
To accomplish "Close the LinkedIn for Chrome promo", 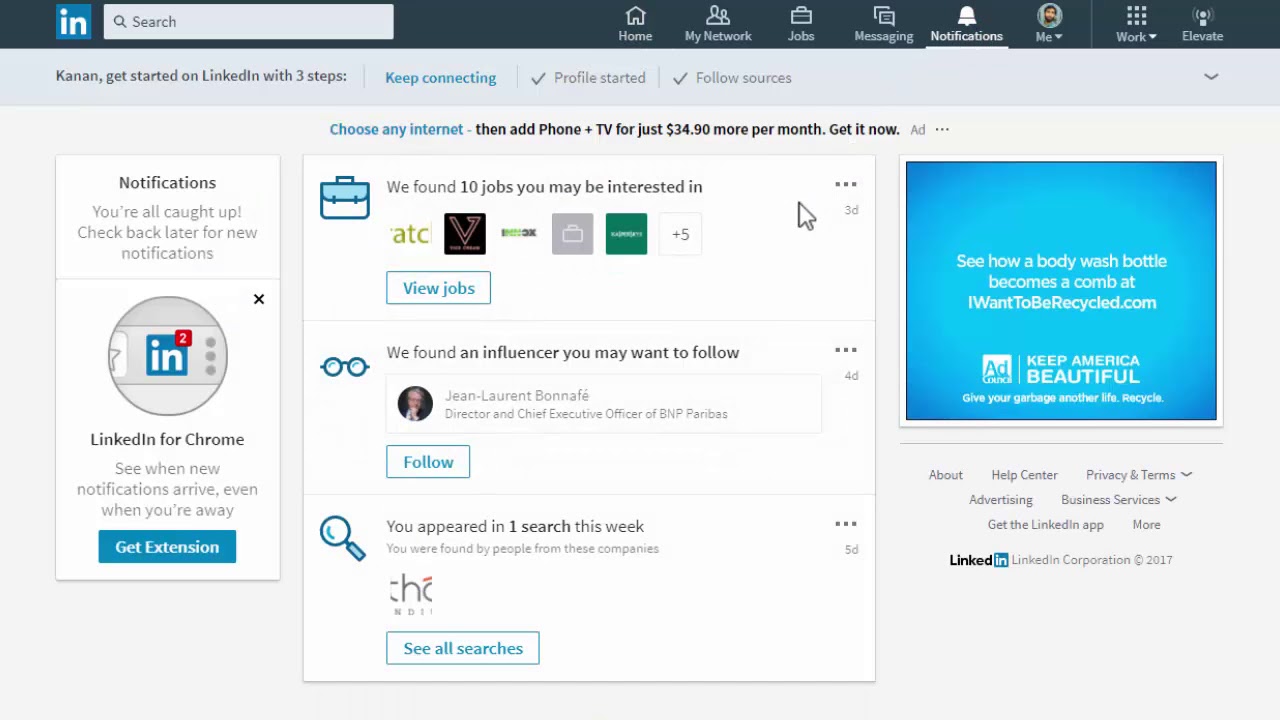I will 259,299.
